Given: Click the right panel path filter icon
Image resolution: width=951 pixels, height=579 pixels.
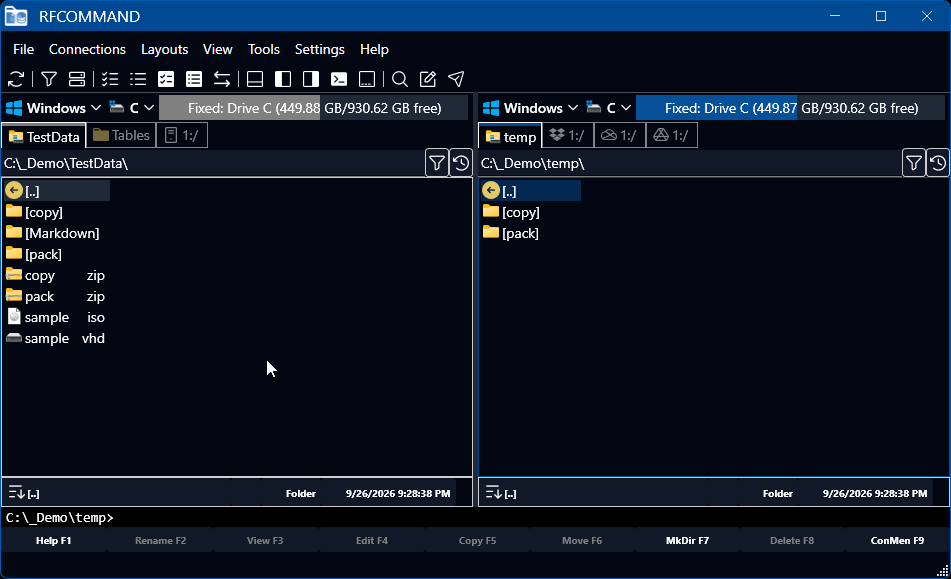Looking at the screenshot, I should coord(913,163).
